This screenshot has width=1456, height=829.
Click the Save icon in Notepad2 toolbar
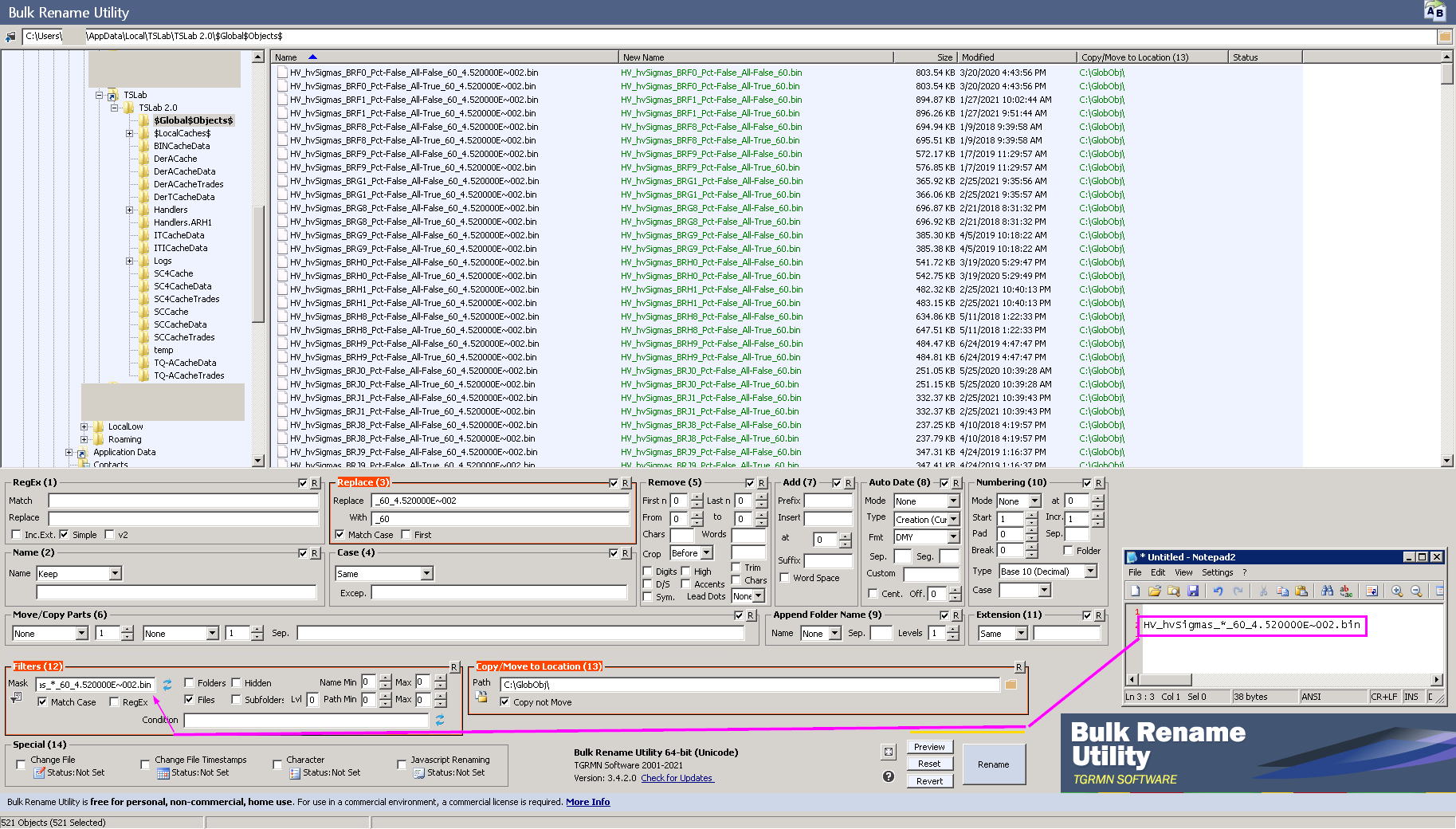tap(1193, 591)
